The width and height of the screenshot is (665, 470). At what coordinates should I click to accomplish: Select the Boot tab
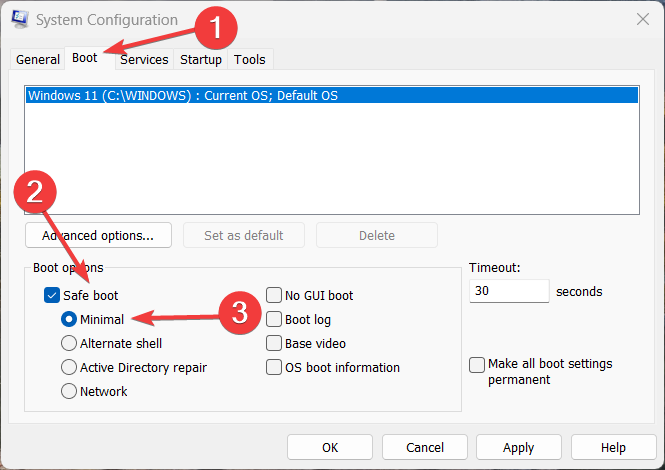(85, 58)
